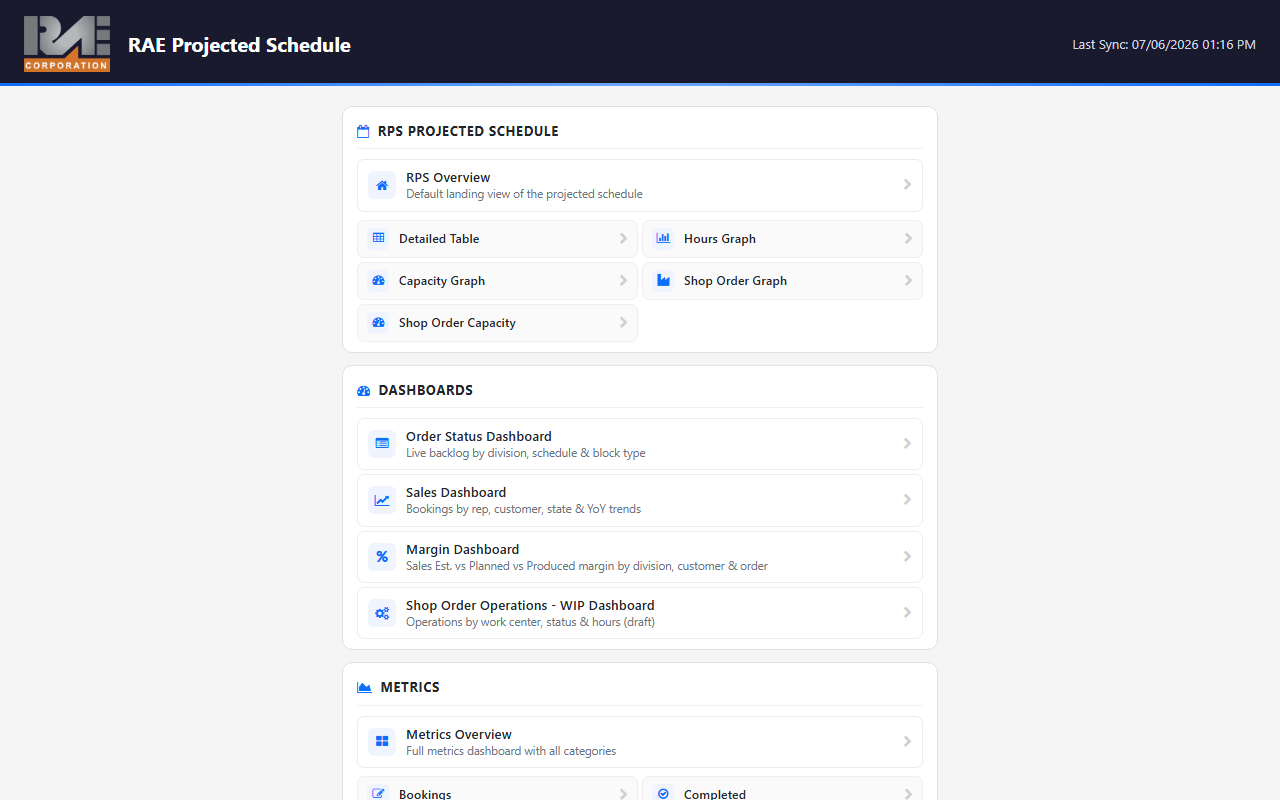The image size is (1280, 800).
Task: Click the RAE Projected Schedule title
Action: (x=239, y=45)
